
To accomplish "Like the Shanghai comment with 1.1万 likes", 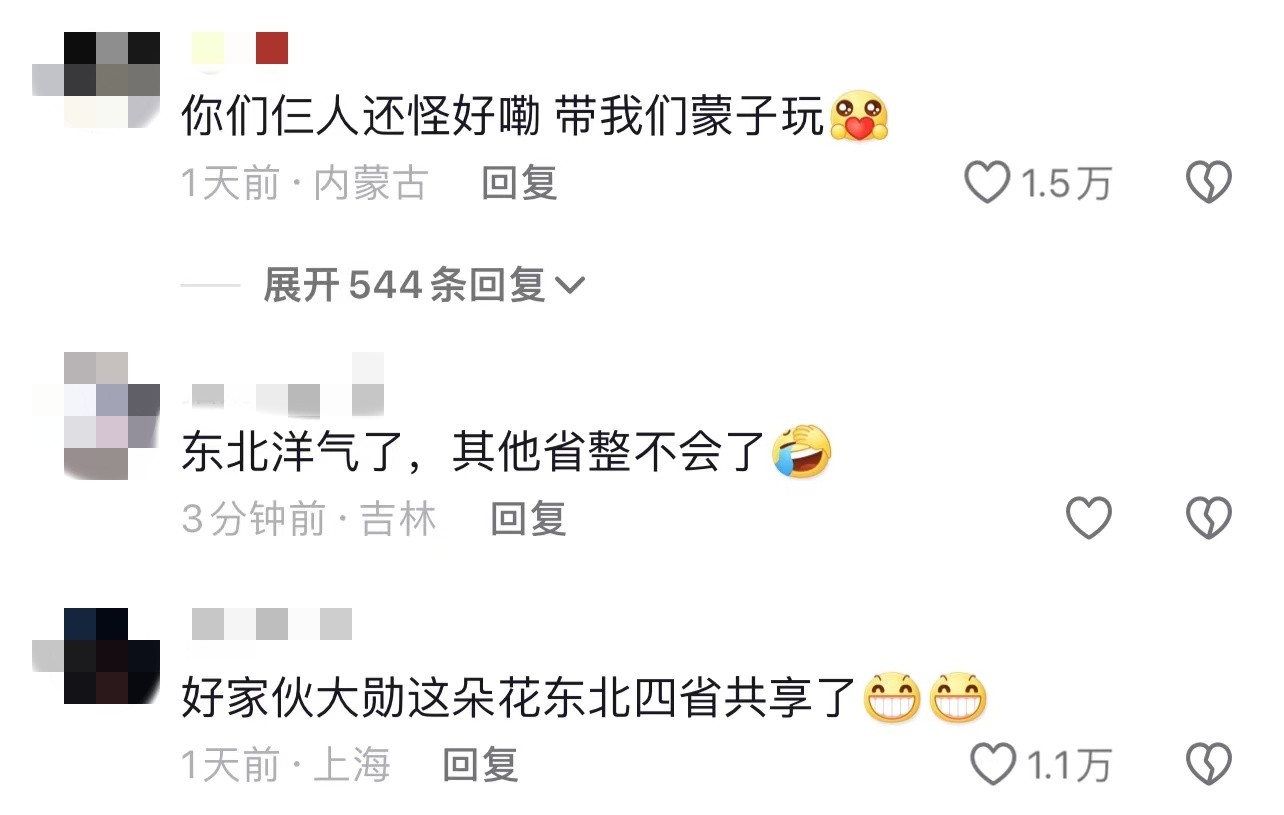I will [x=994, y=766].
